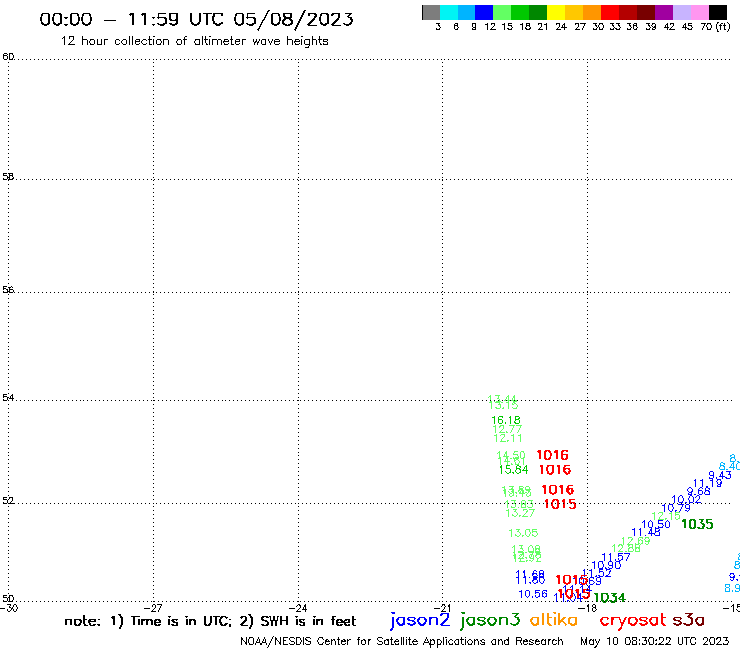740x650 pixels.
Task: Click the title date 05/08/2023
Action: point(293,19)
